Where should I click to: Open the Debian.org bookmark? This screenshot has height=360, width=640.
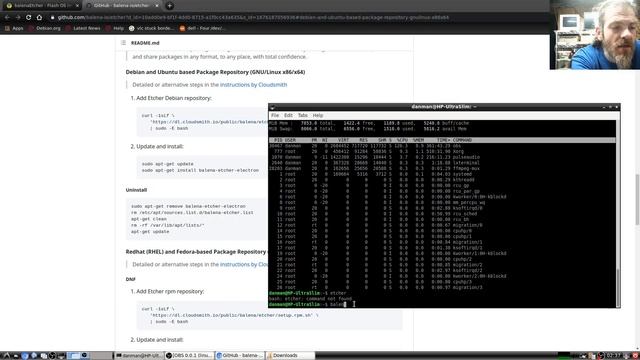(44, 28)
